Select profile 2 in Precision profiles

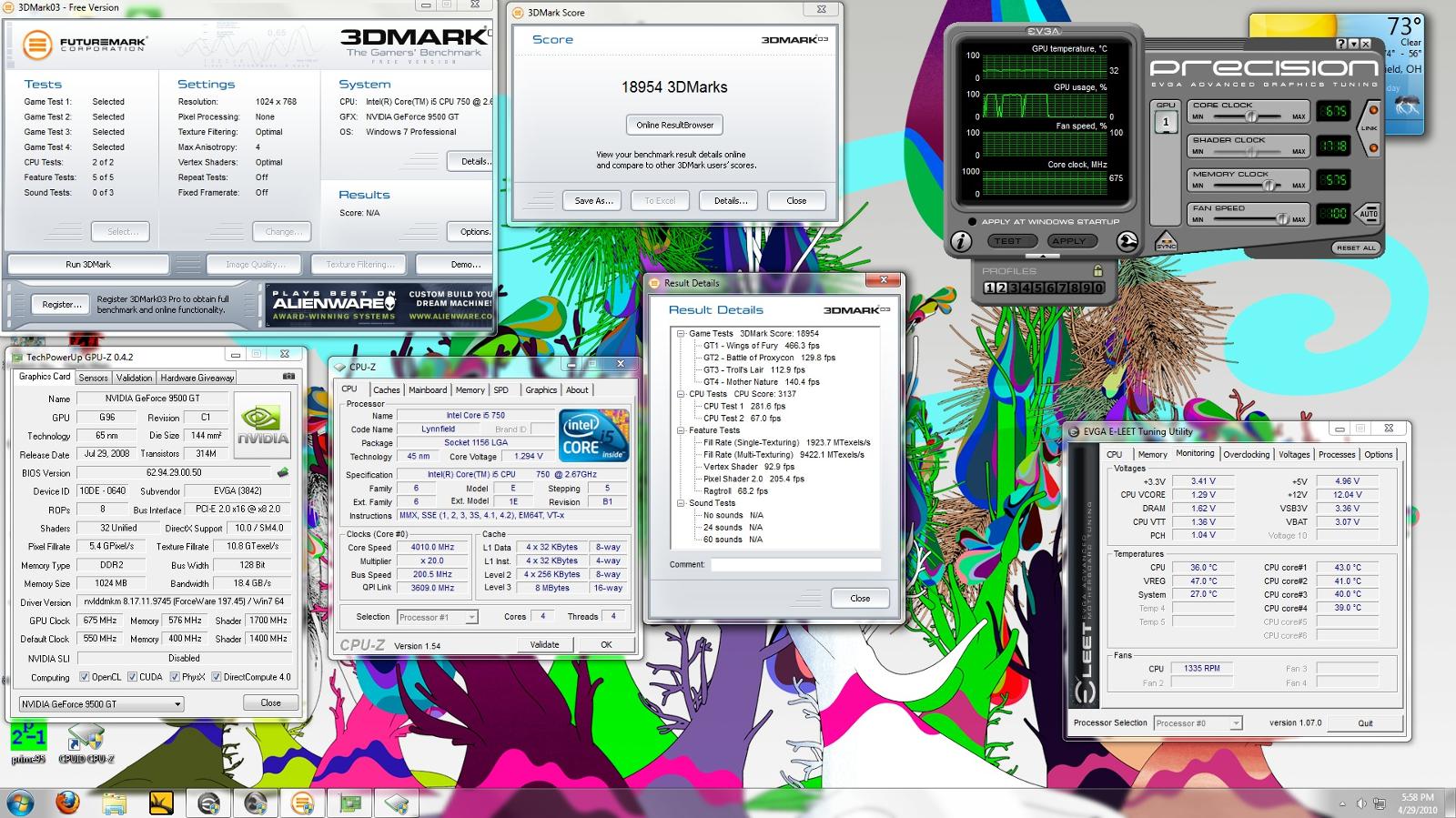pos(1002,288)
